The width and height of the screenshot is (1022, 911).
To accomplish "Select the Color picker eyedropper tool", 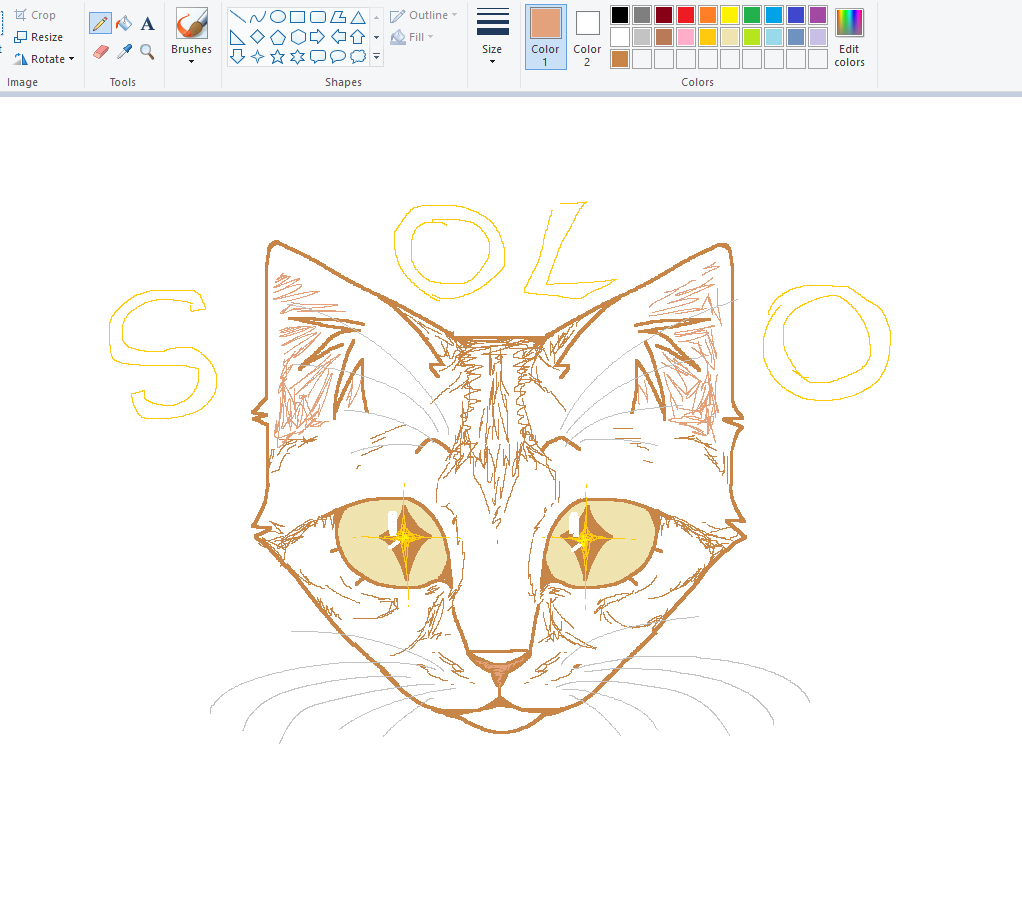I will [x=124, y=51].
